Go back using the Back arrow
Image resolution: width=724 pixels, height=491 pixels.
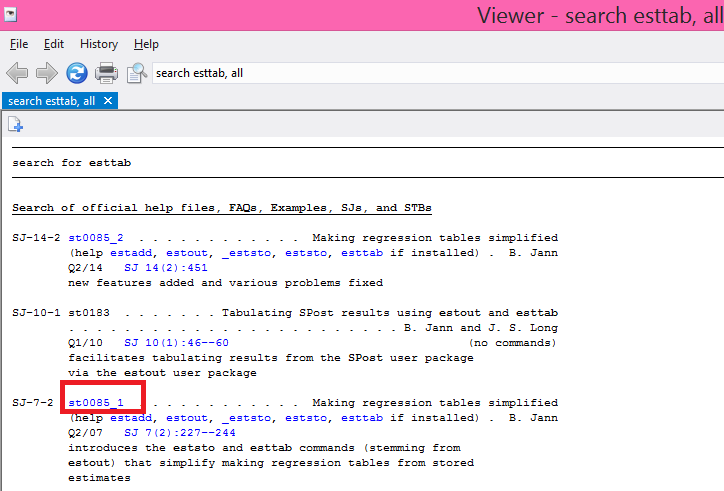pyautogui.click(x=17, y=73)
